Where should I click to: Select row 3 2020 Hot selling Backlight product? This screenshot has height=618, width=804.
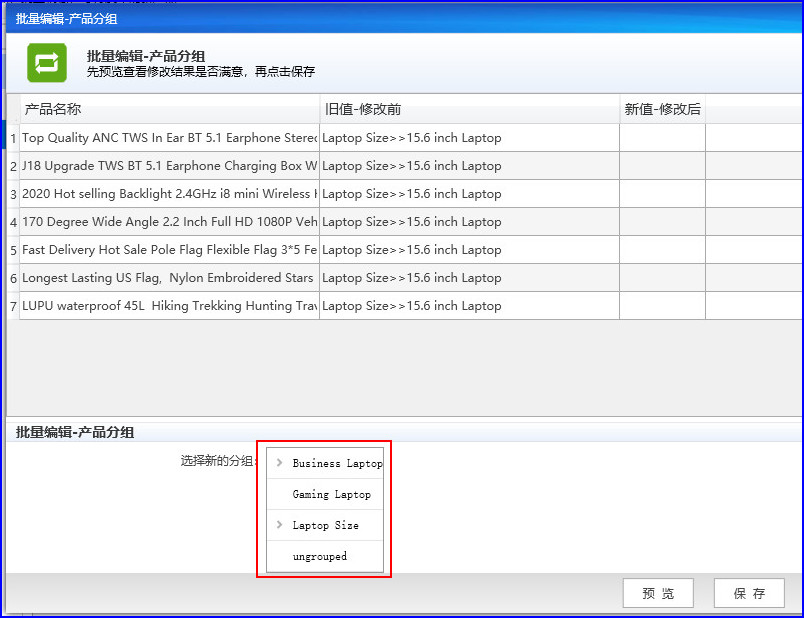tap(169, 193)
